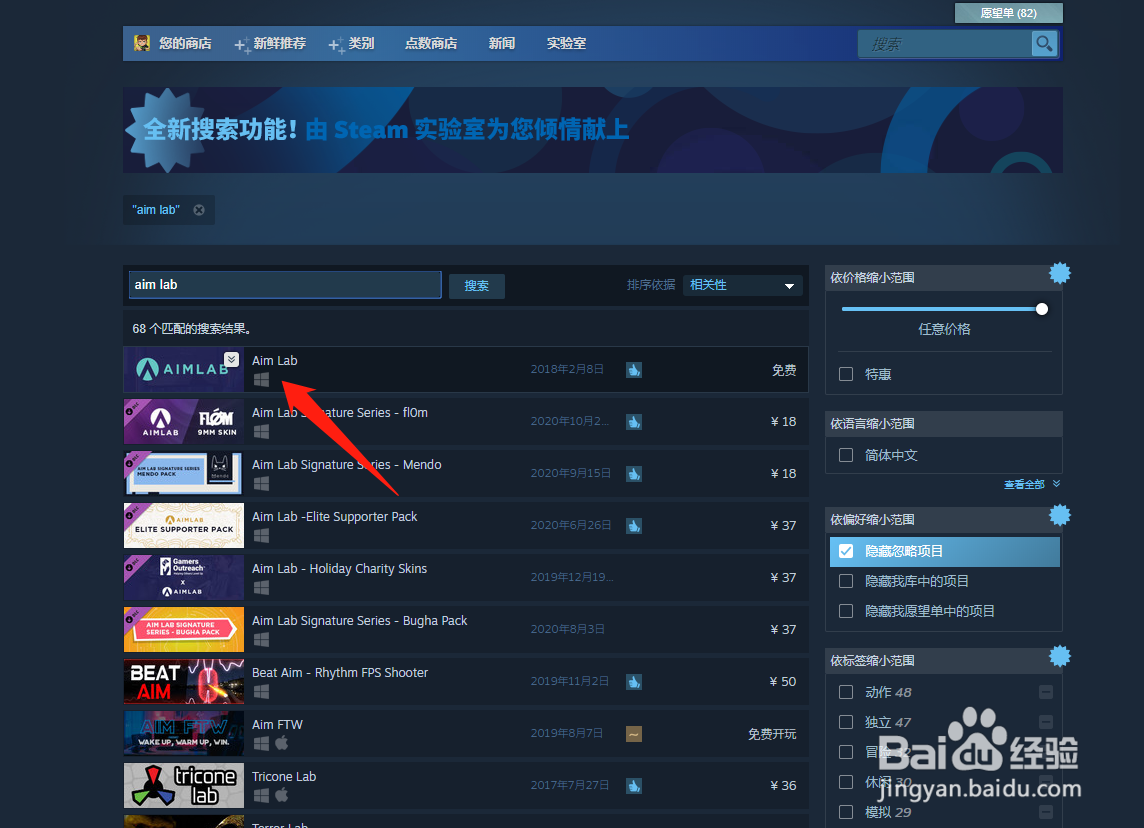Open the Aim Lab game thumbnail

pyautogui.click(x=184, y=370)
